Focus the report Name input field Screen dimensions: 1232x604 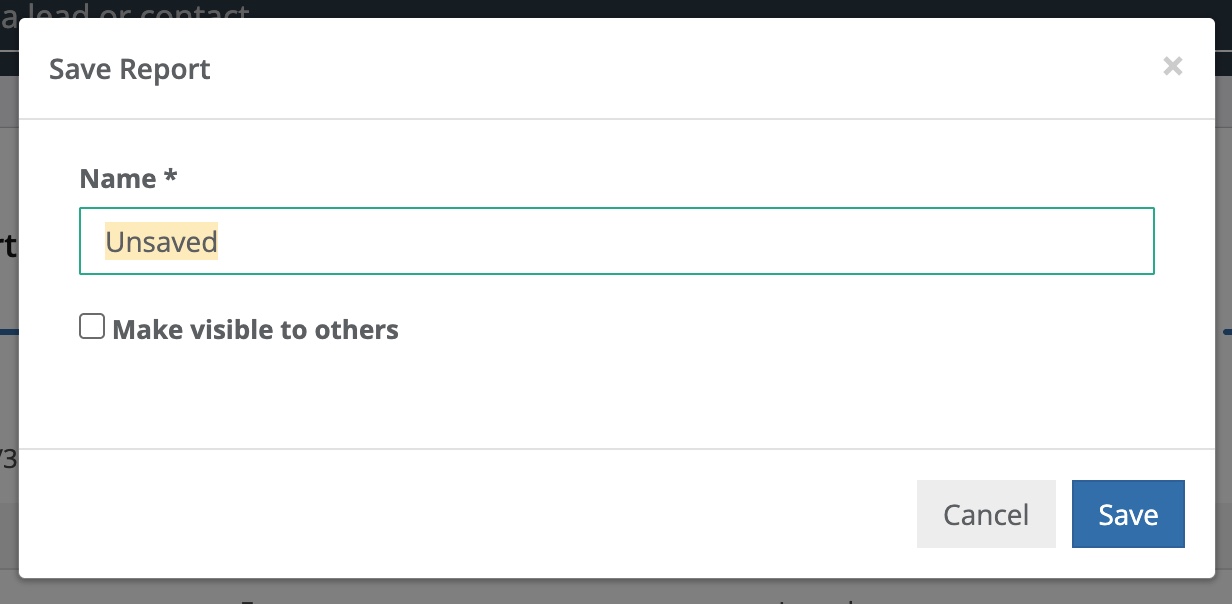616,241
